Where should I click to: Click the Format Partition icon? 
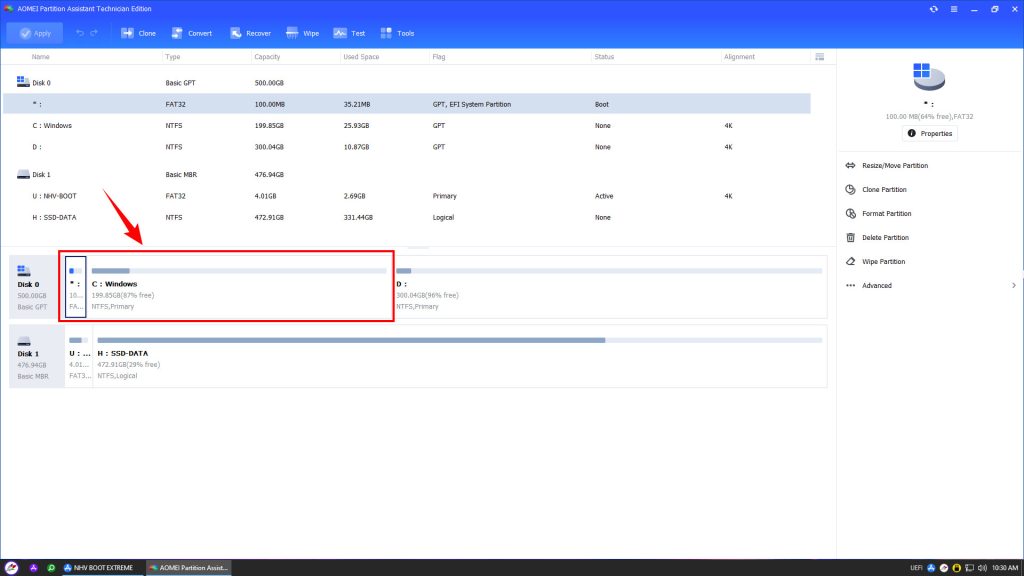tap(850, 214)
